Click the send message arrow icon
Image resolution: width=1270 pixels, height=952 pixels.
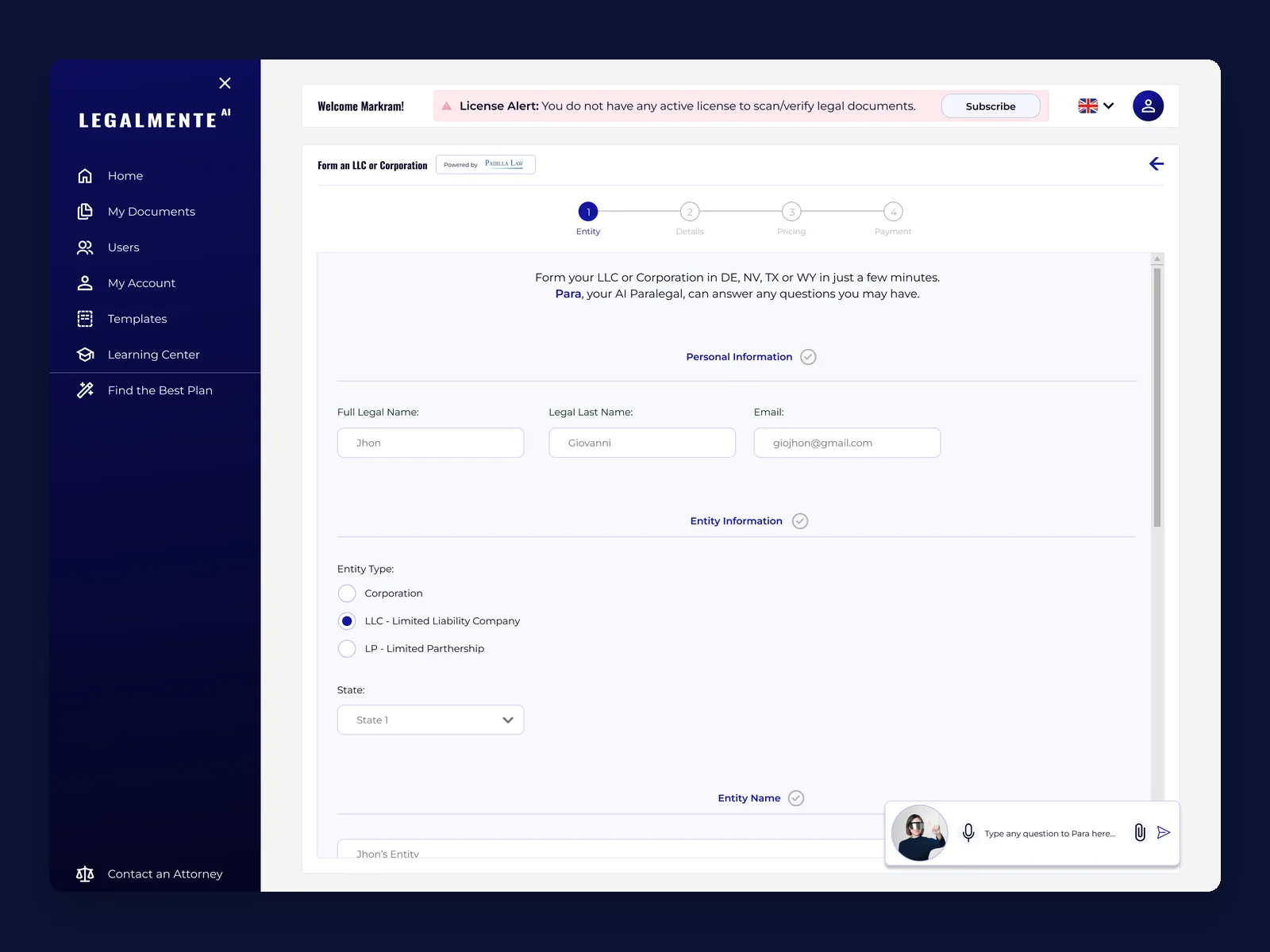1164,832
